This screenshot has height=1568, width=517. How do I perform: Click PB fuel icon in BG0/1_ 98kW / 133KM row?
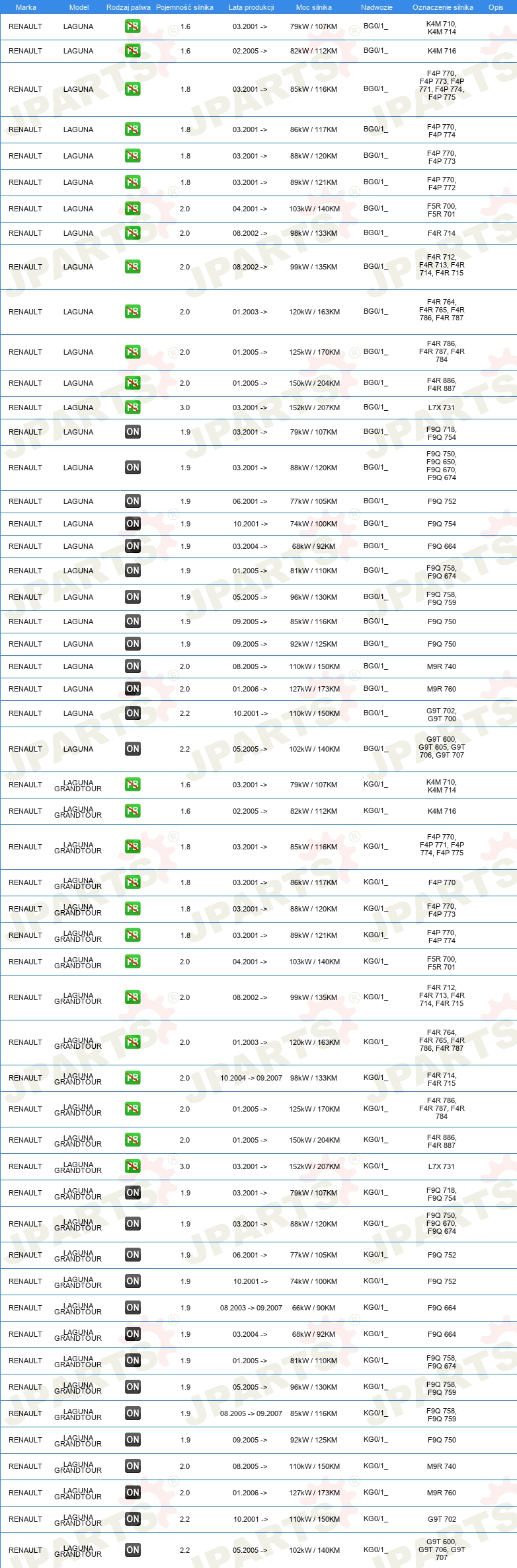(x=133, y=233)
